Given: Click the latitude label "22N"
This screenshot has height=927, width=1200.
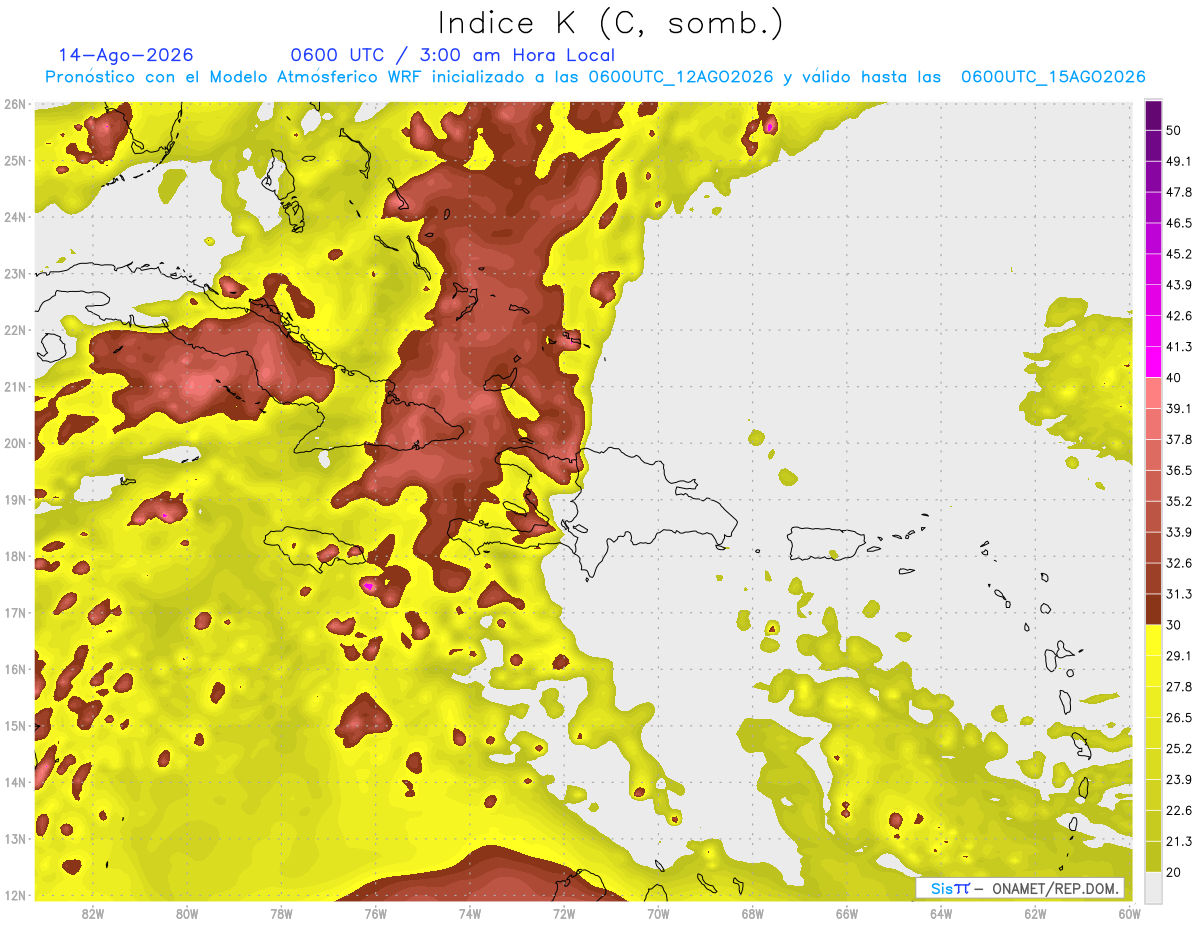Looking at the screenshot, I should 15,330.
